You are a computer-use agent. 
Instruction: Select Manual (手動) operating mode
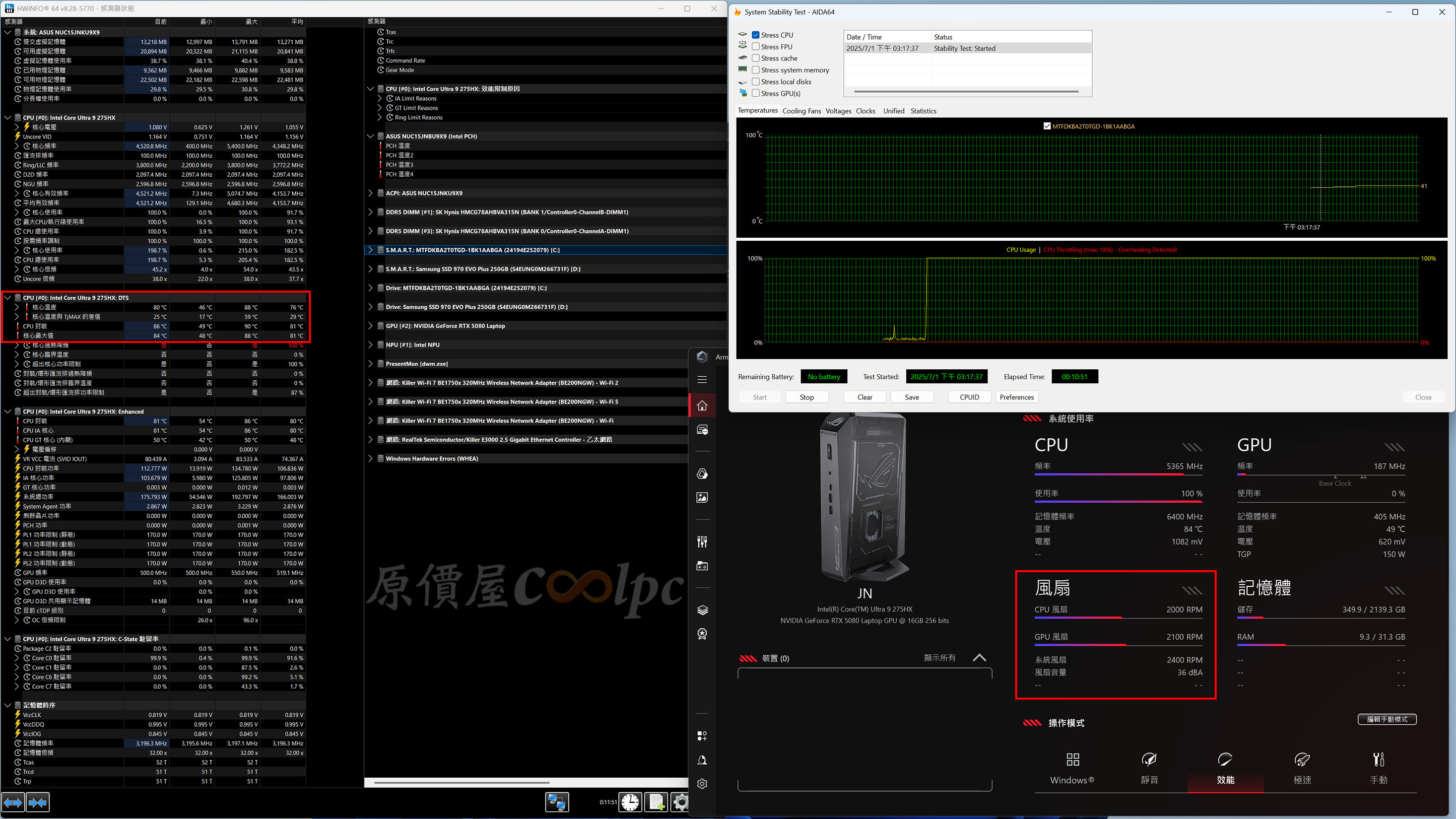coord(1378,769)
